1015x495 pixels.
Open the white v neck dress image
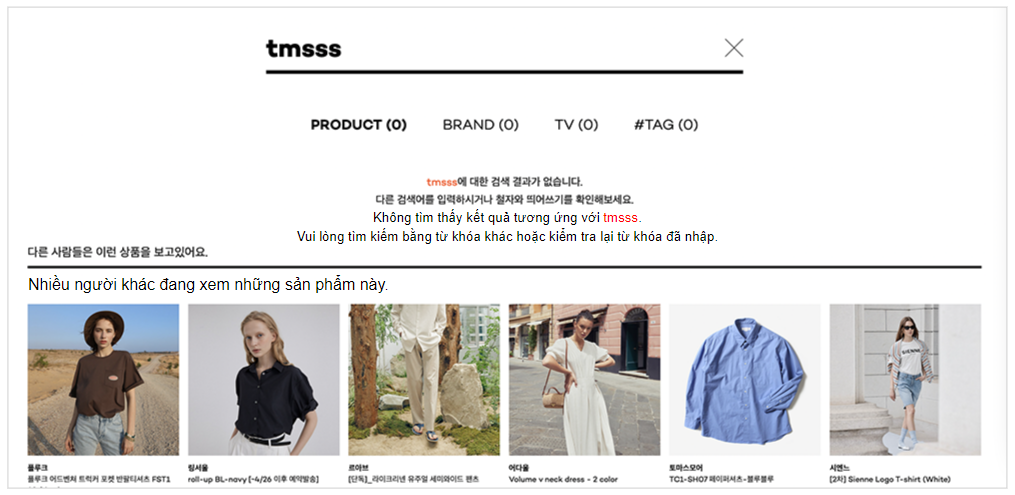click(585, 380)
